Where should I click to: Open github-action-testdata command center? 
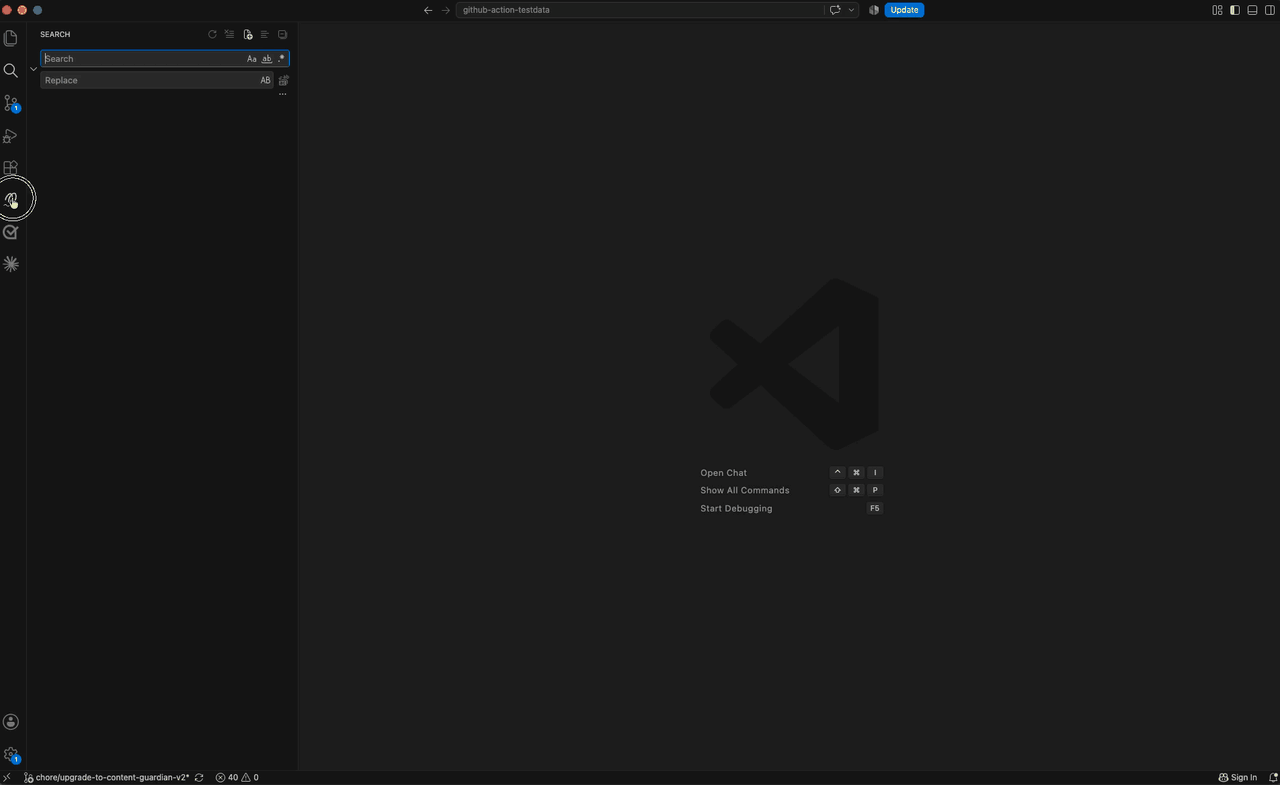tap(640, 10)
